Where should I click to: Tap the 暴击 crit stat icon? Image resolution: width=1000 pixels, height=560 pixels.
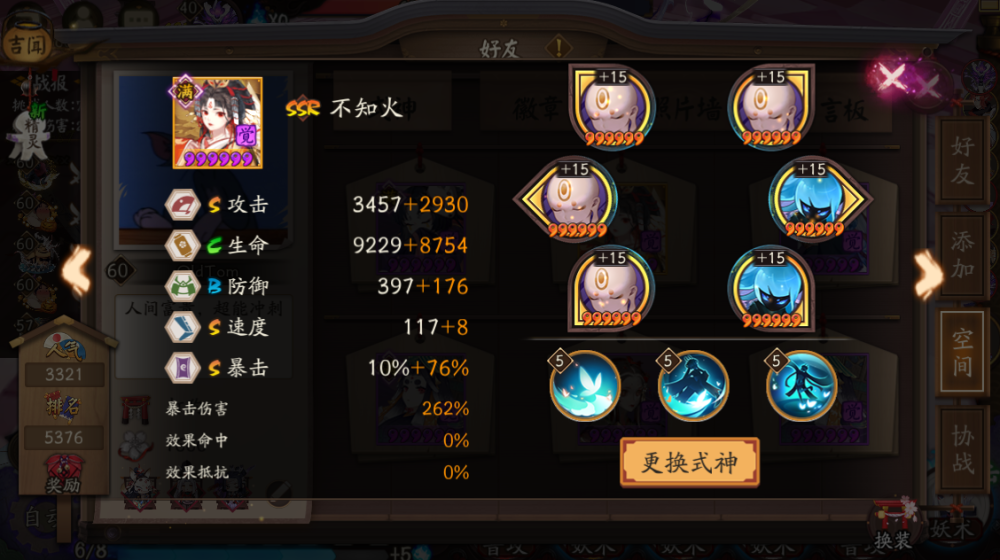182,368
